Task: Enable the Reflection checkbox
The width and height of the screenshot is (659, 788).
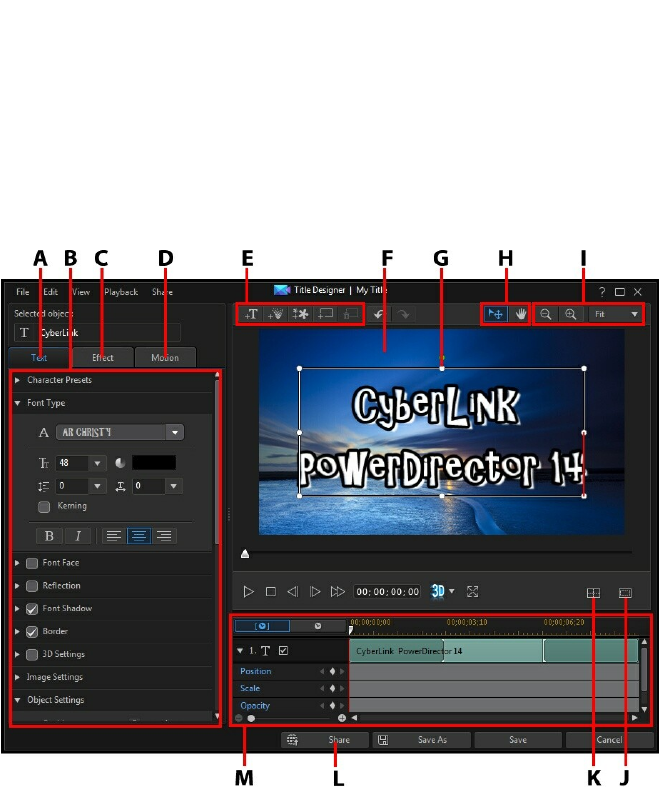Action: pos(32,586)
